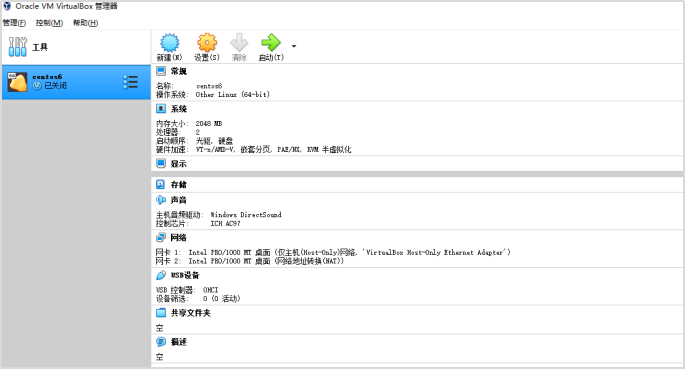Open the Tools (工具) icon in sidebar
Image resolution: width=685 pixels, height=369 pixels.
pos(18,47)
